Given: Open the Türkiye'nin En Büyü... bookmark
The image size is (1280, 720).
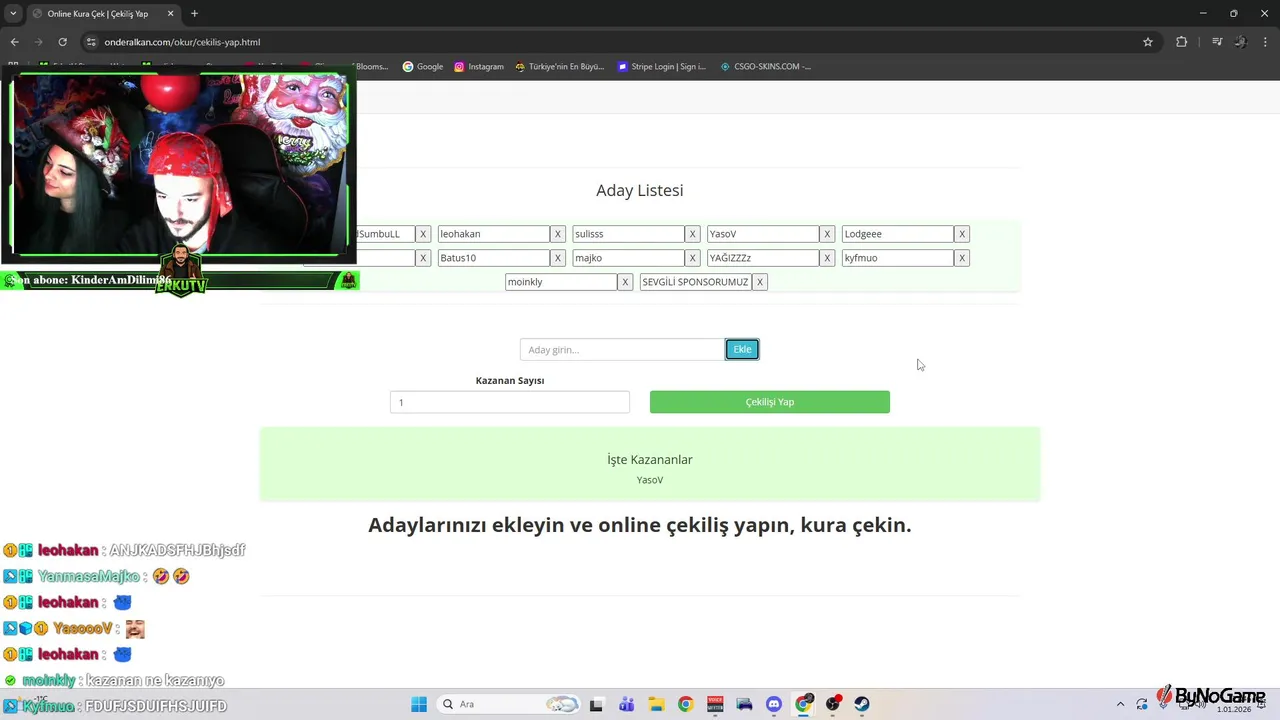Looking at the screenshot, I should pos(560,67).
